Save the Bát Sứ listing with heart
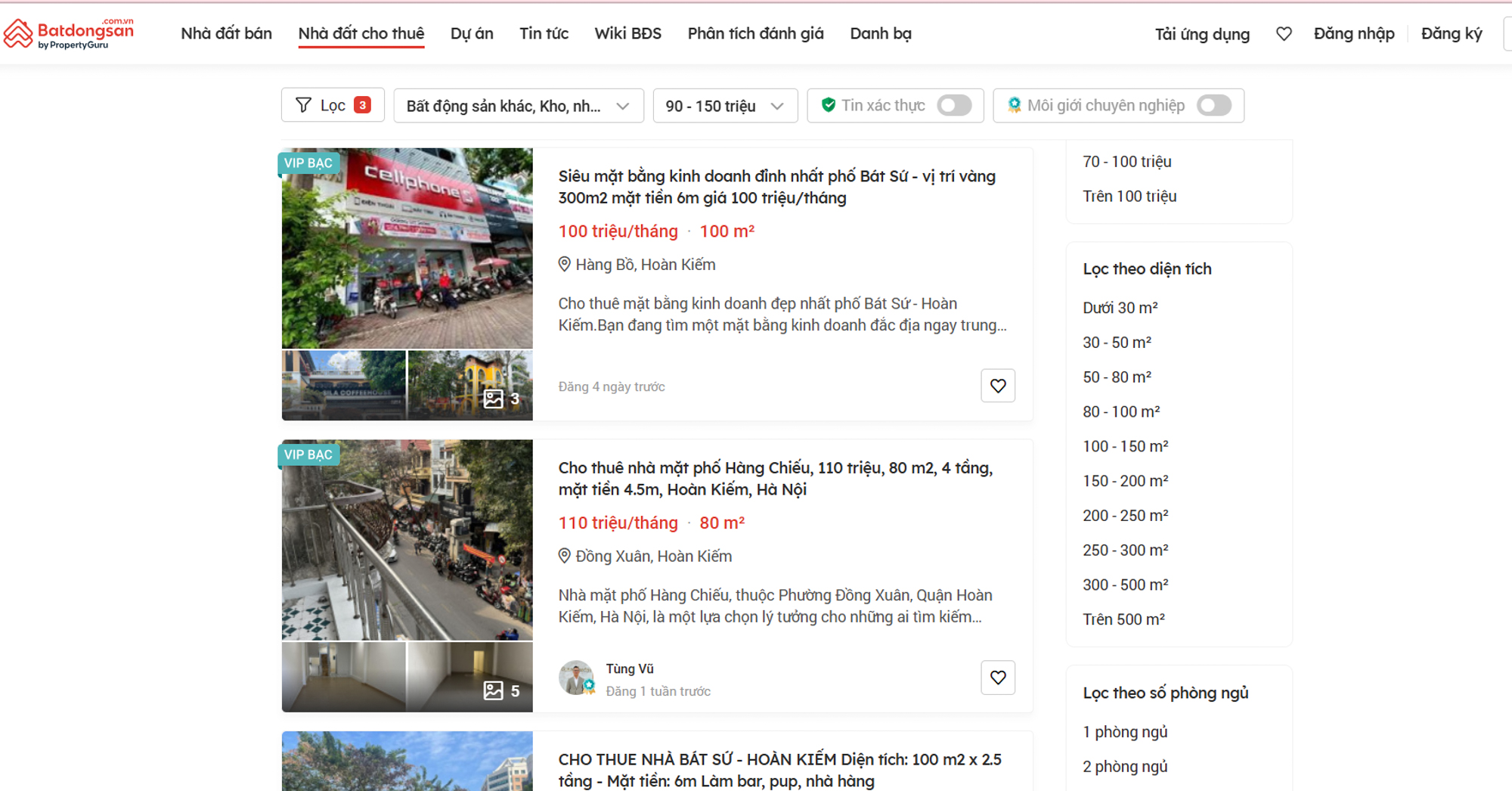Viewport: 1512px width, 791px height. click(998, 386)
